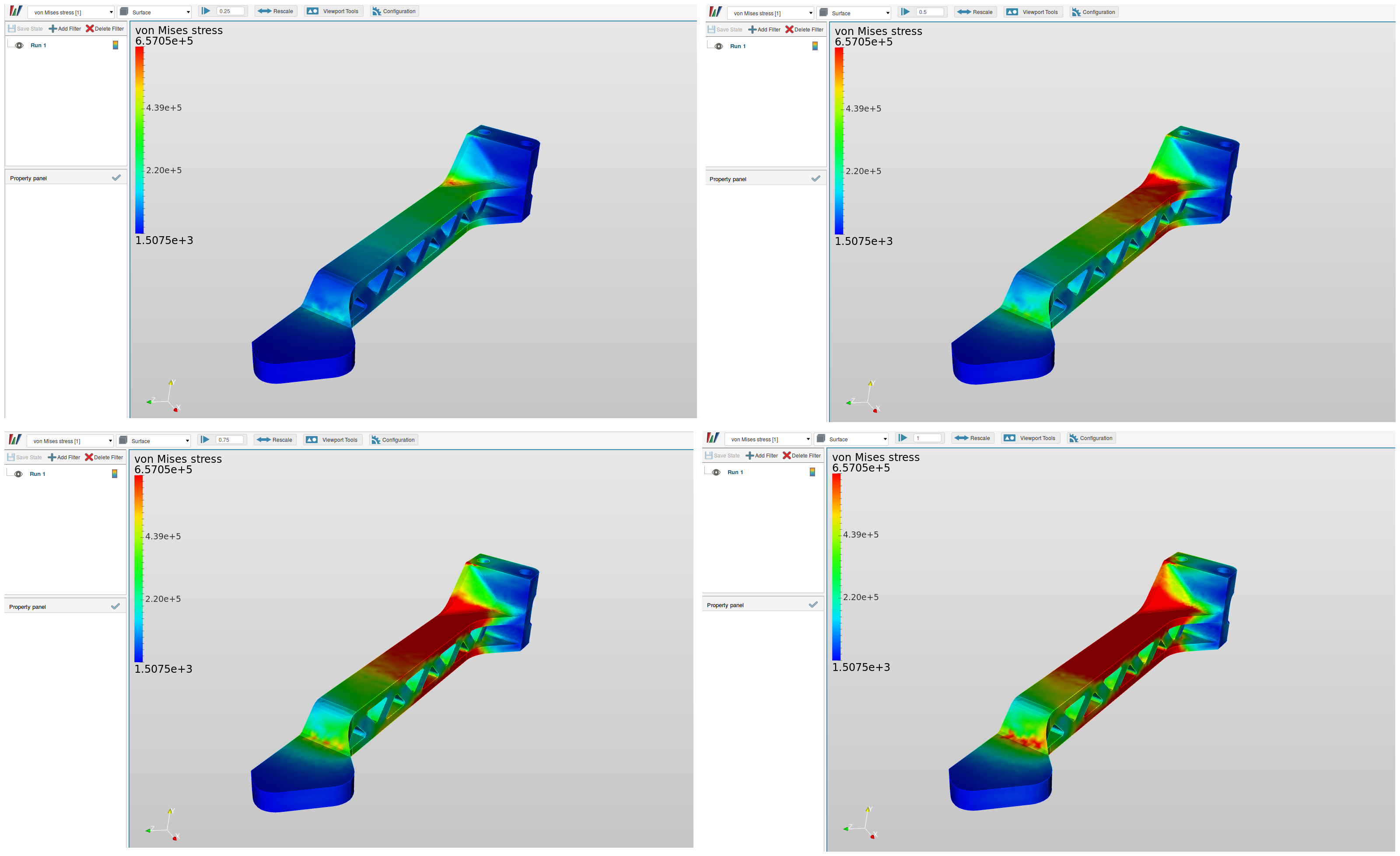Click Save State disk icon in the 0.25 panel
This screenshot has height=856, width=1400.
(x=11, y=28)
